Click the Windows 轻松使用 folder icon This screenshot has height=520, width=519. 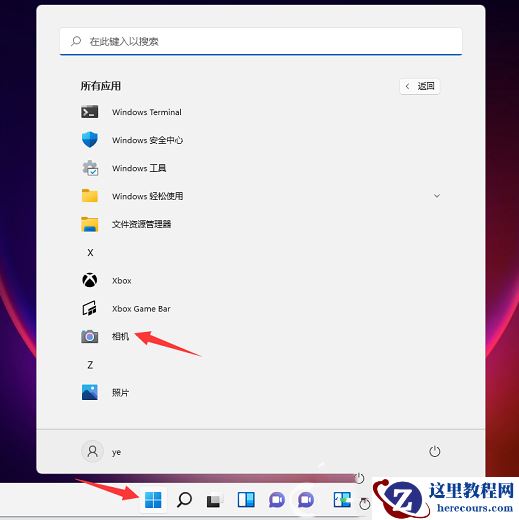pyautogui.click(x=90, y=196)
